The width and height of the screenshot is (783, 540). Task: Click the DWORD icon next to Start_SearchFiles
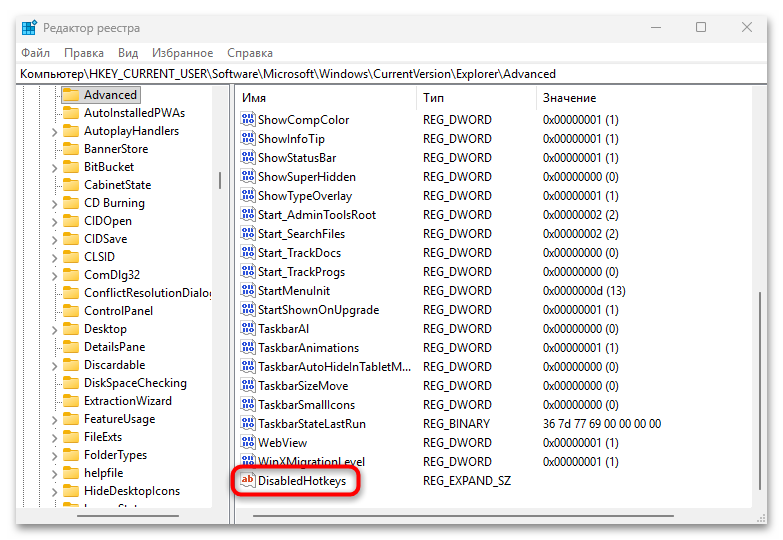[248, 233]
